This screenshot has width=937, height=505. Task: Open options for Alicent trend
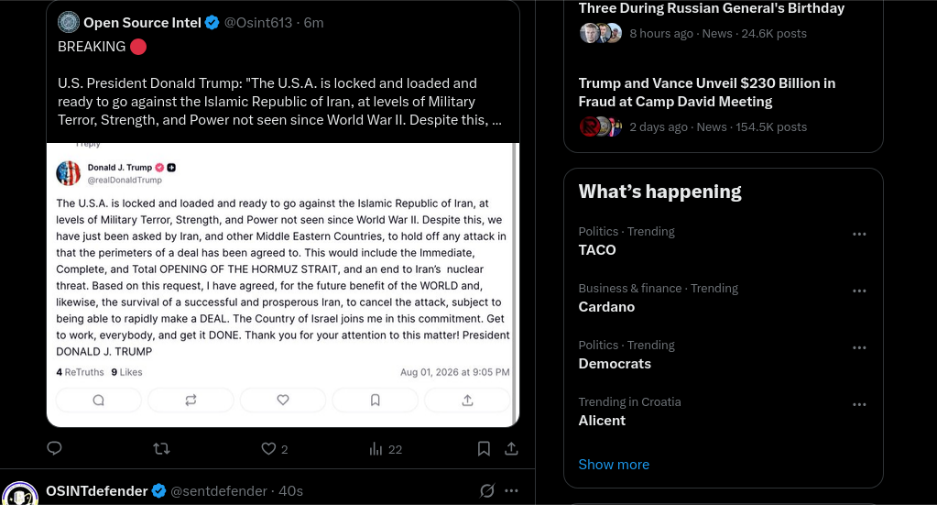pyautogui.click(x=859, y=405)
